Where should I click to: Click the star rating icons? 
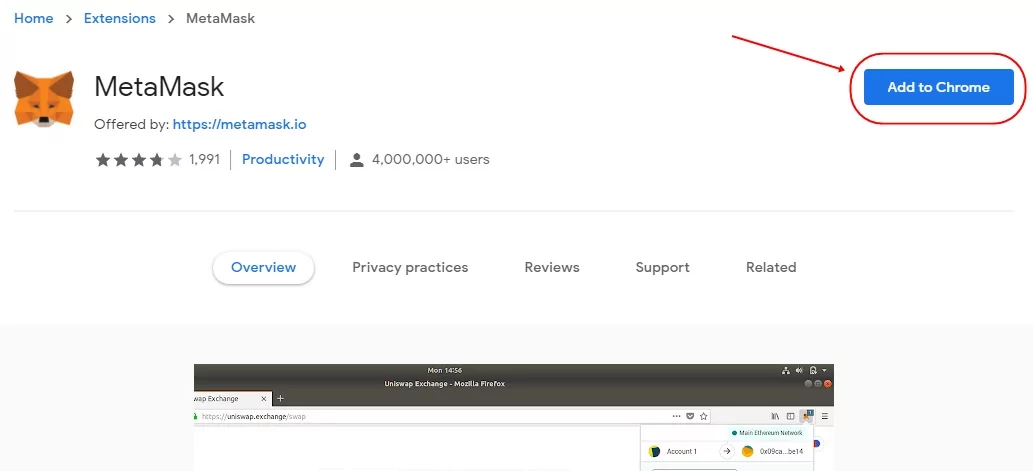[x=138, y=160]
